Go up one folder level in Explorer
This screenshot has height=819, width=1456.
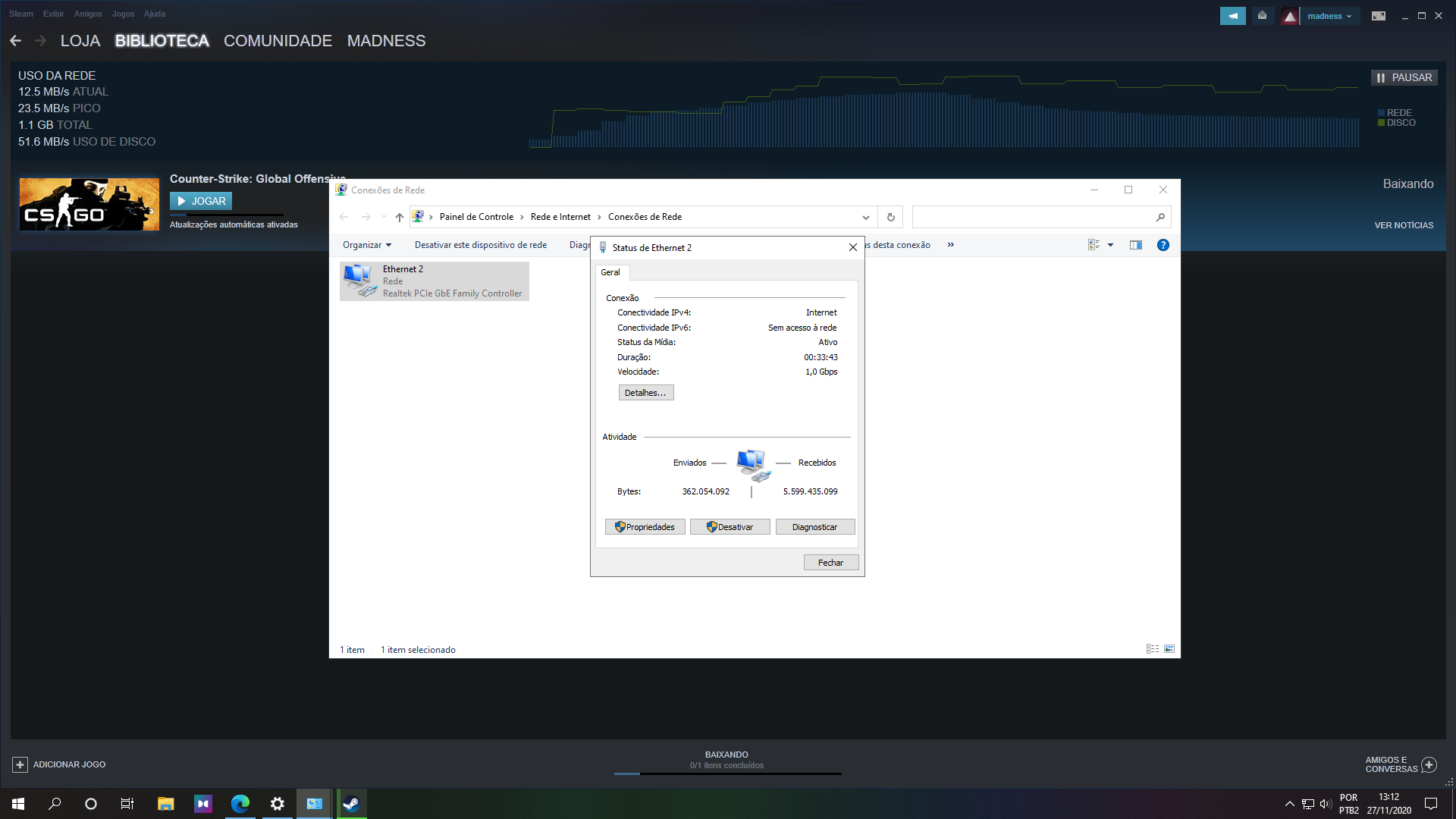[x=399, y=217]
